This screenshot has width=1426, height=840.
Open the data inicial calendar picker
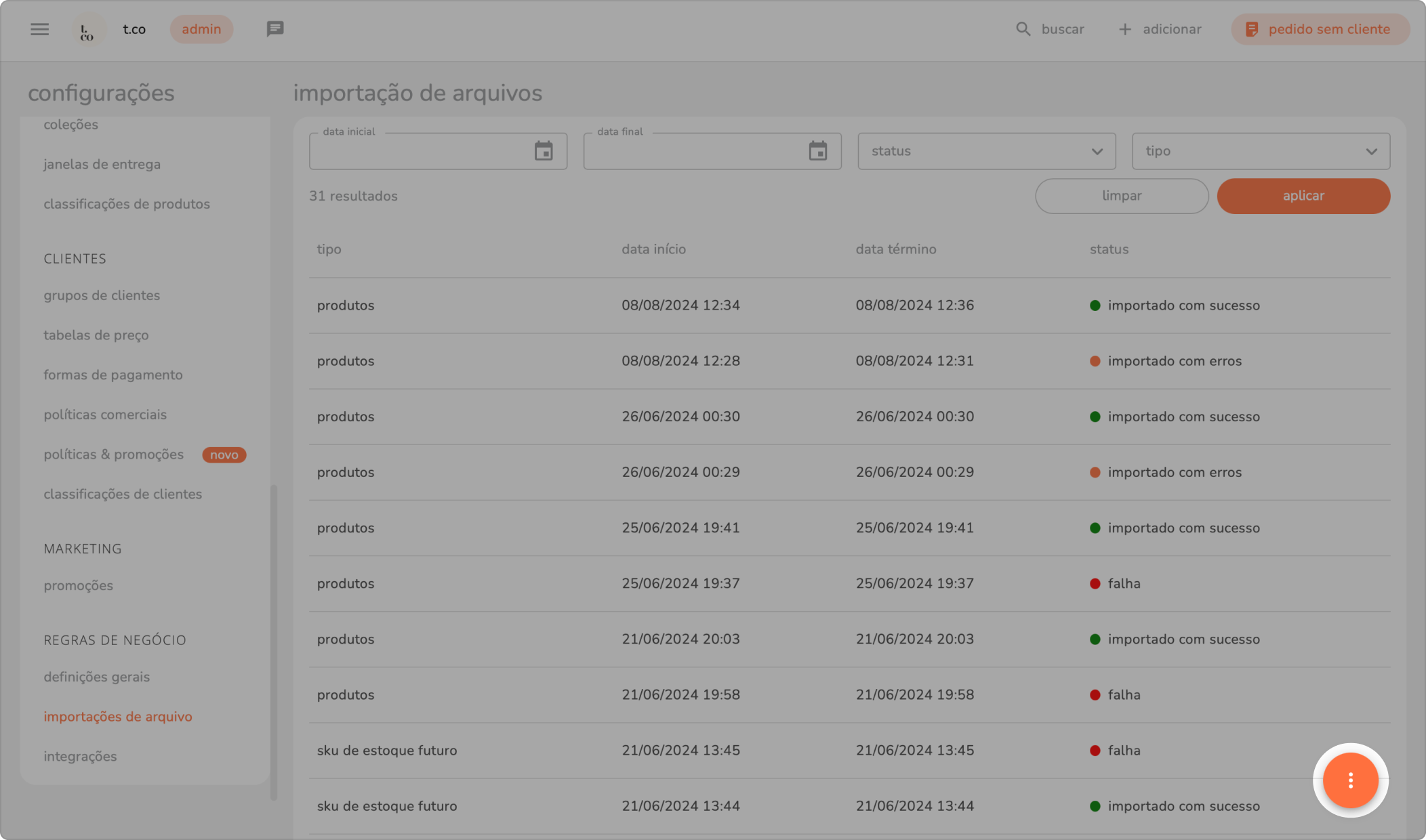pos(544,151)
